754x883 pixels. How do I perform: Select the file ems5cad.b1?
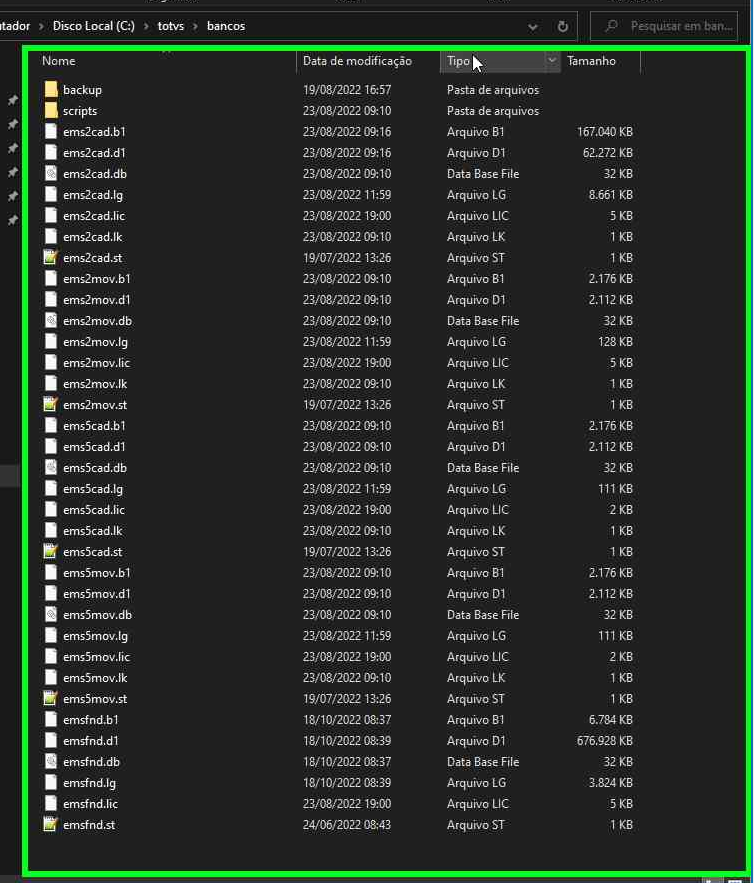[x=94, y=426]
